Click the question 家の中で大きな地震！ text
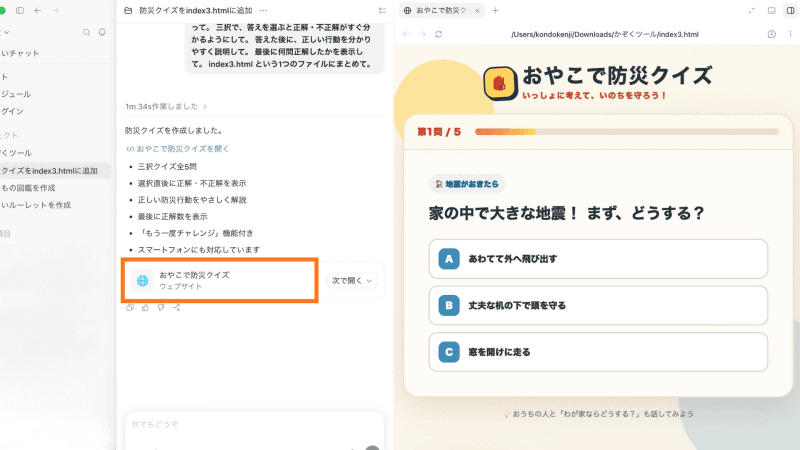The height and width of the screenshot is (450, 800). (x=566, y=213)
